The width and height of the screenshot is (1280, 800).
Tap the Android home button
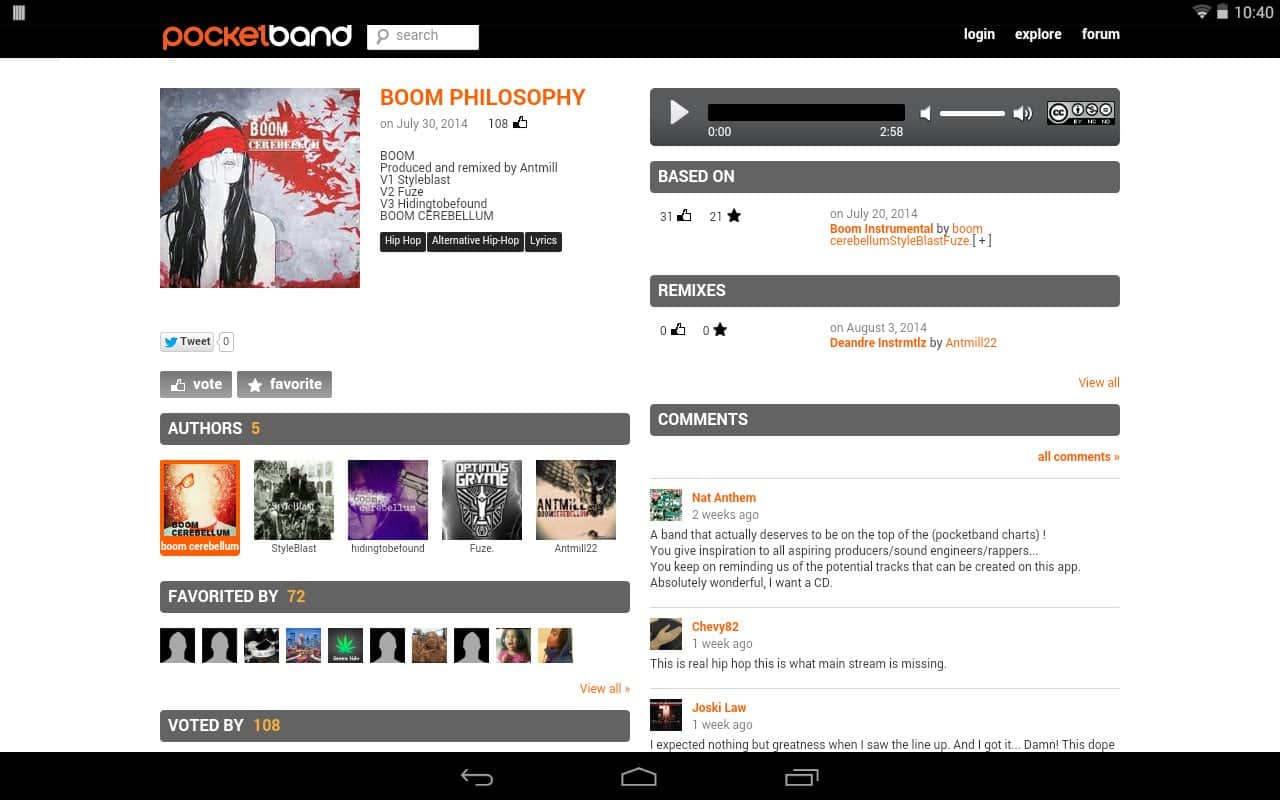coord(639,777)
